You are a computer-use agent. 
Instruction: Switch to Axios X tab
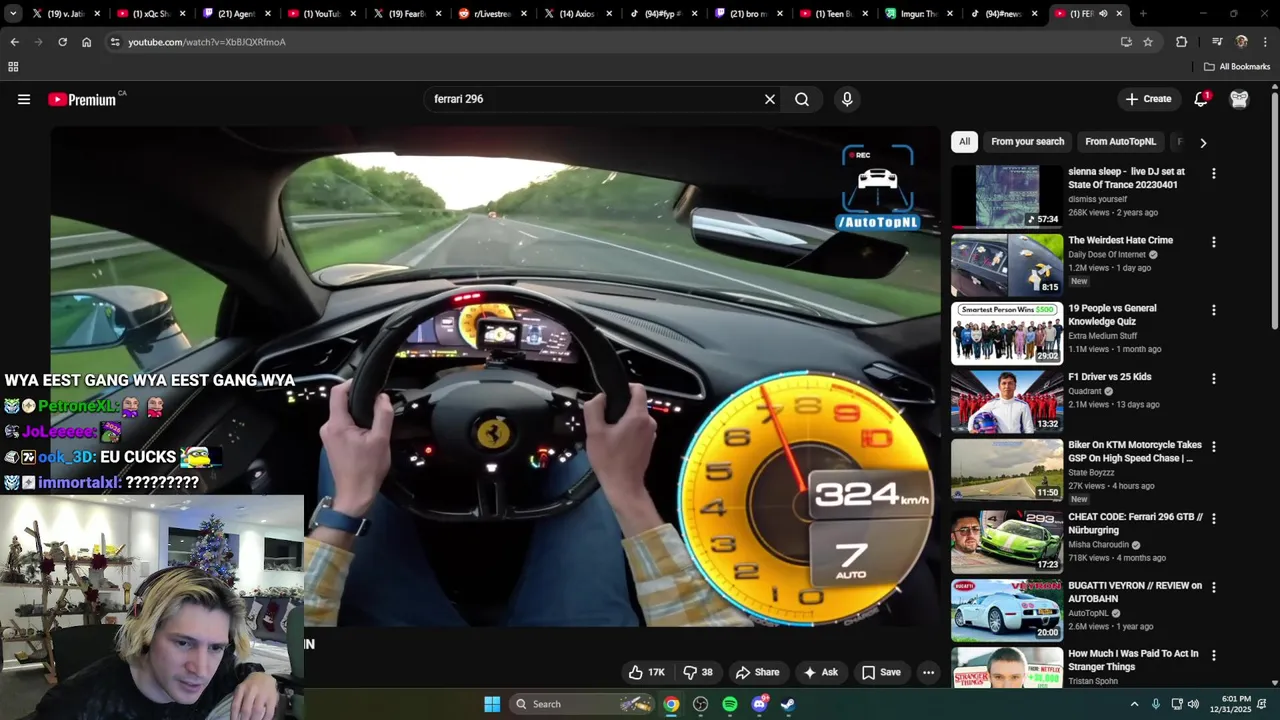pyautogui.click(x=578, y=14)
